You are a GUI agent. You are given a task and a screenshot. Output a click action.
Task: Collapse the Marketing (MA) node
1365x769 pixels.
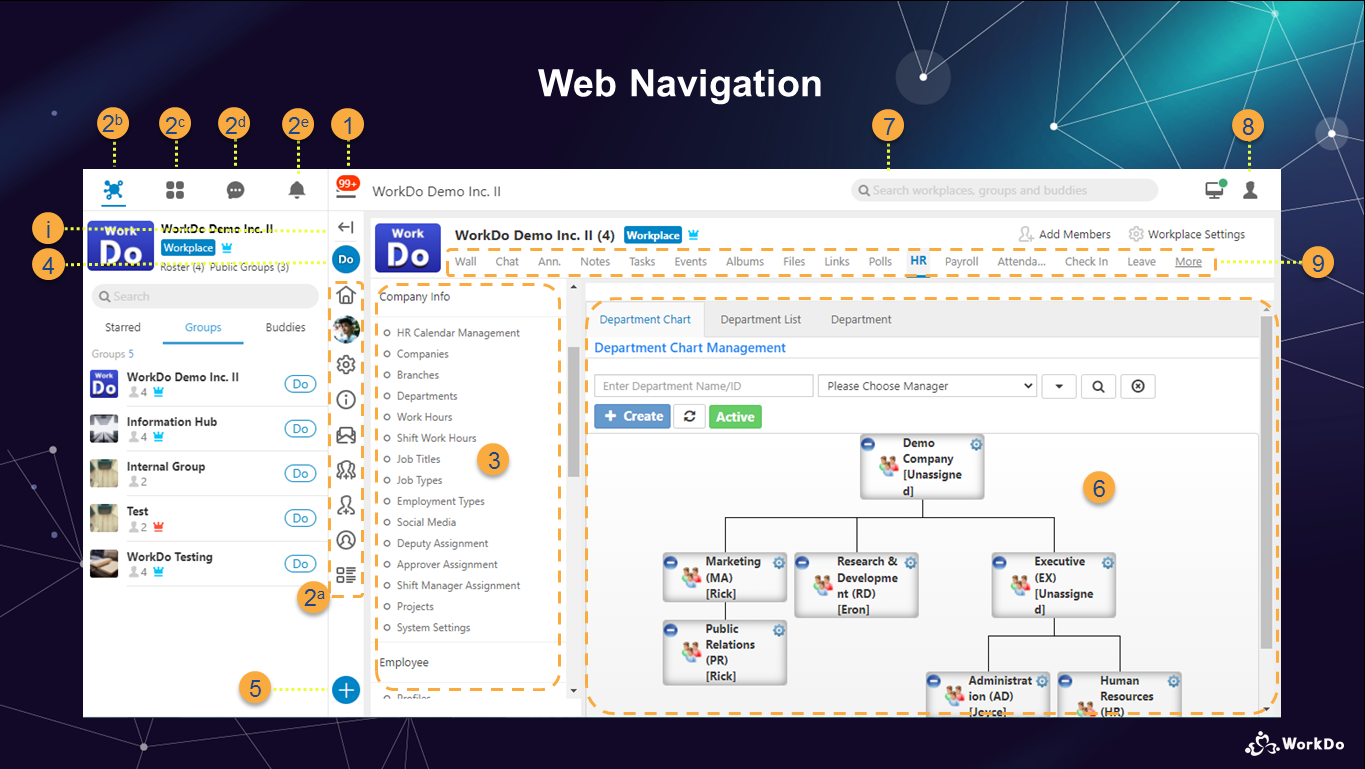click(671, 563)
